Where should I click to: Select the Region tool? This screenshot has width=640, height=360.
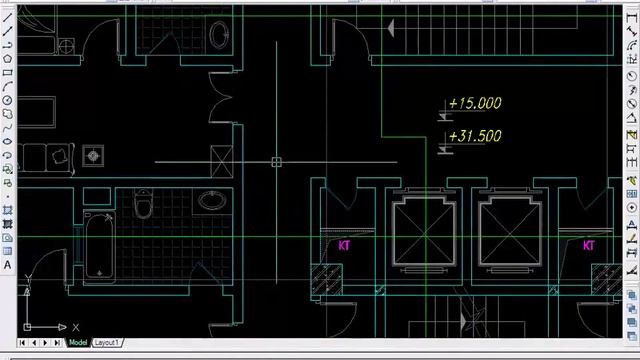[x=7, y=238]
